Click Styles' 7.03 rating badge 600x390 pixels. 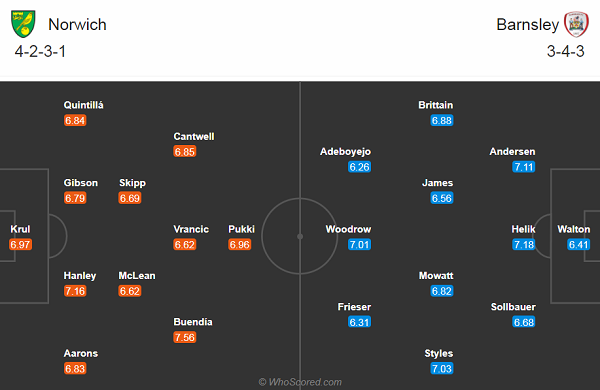(442, 369)
